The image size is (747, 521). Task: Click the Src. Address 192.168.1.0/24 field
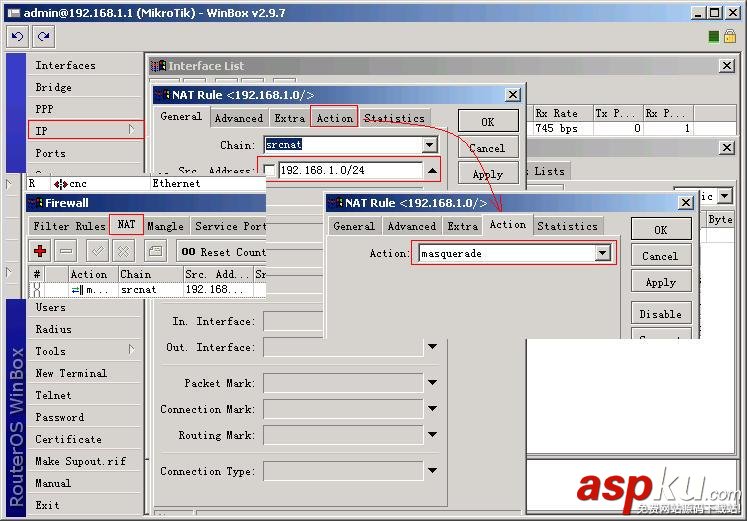coord(351,170)
